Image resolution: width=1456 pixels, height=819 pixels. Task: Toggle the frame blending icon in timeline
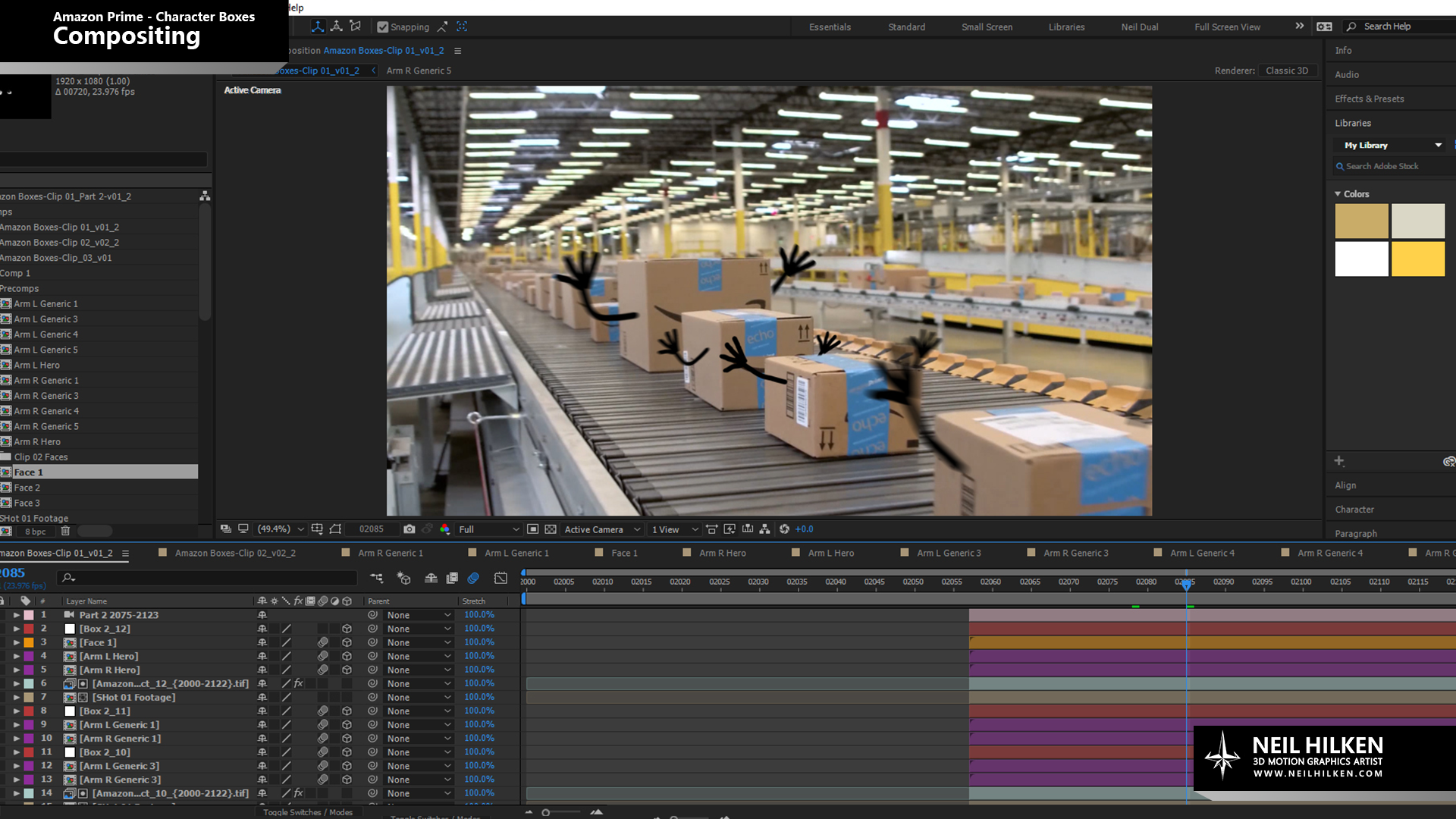[x=452, y=578]
